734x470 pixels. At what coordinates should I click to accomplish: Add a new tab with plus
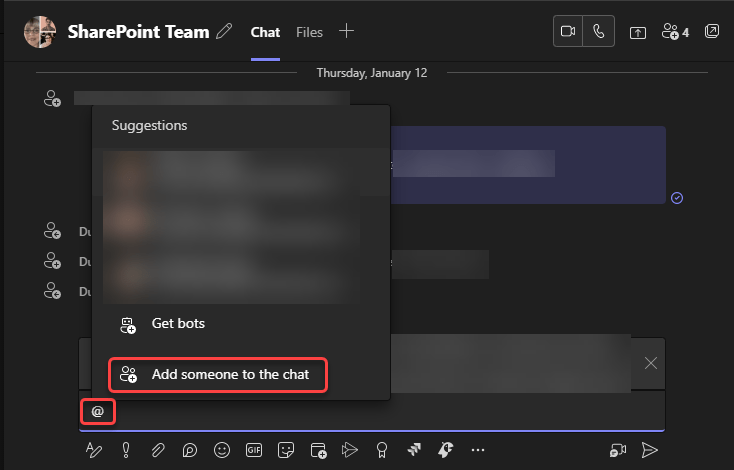tap(346, 31)
